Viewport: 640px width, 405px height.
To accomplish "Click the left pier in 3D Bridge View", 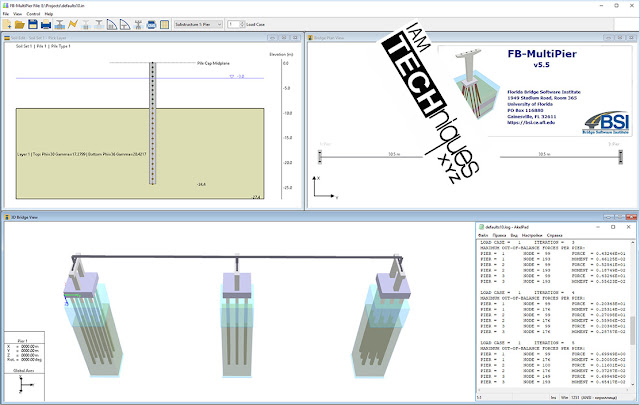I will click(x=92, y=316).
